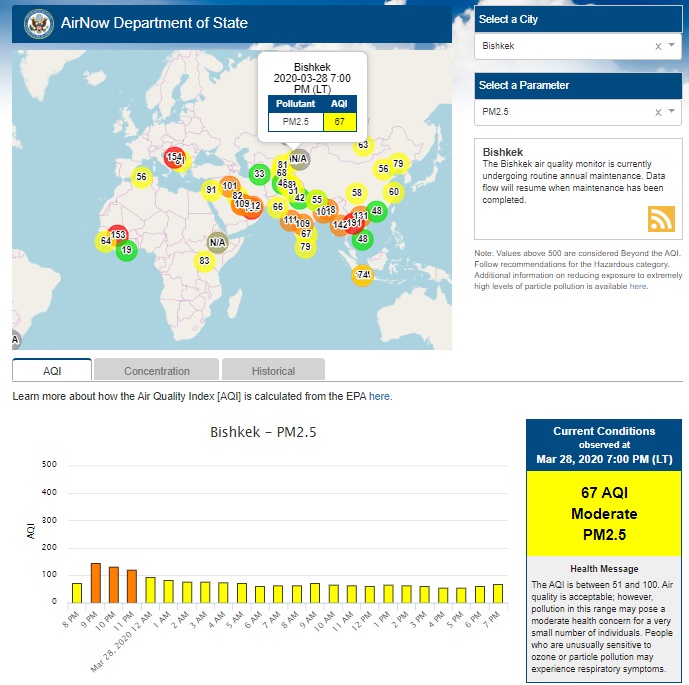
Task: Select the AQI tab
Action: 52,371
